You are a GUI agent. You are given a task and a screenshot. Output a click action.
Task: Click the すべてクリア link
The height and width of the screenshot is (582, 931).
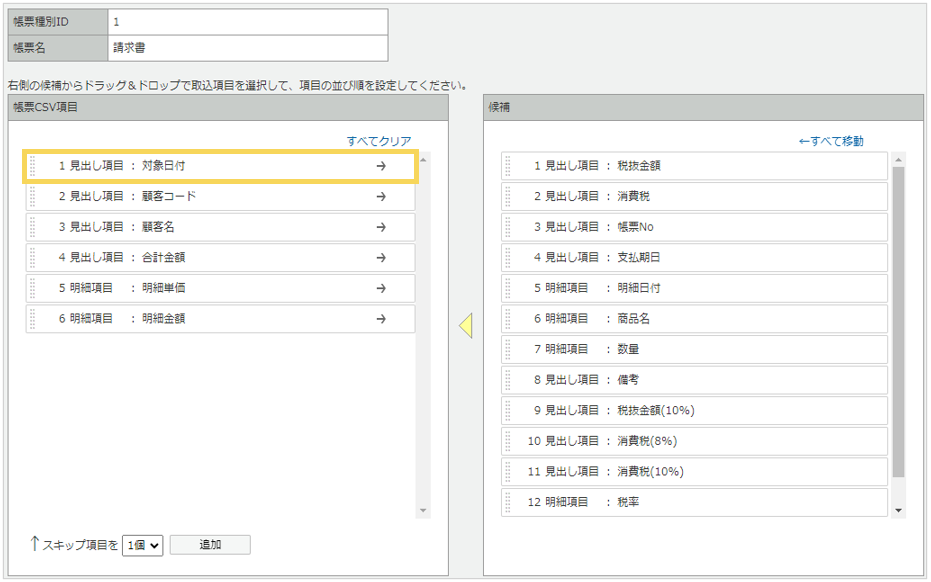[379, 141]
